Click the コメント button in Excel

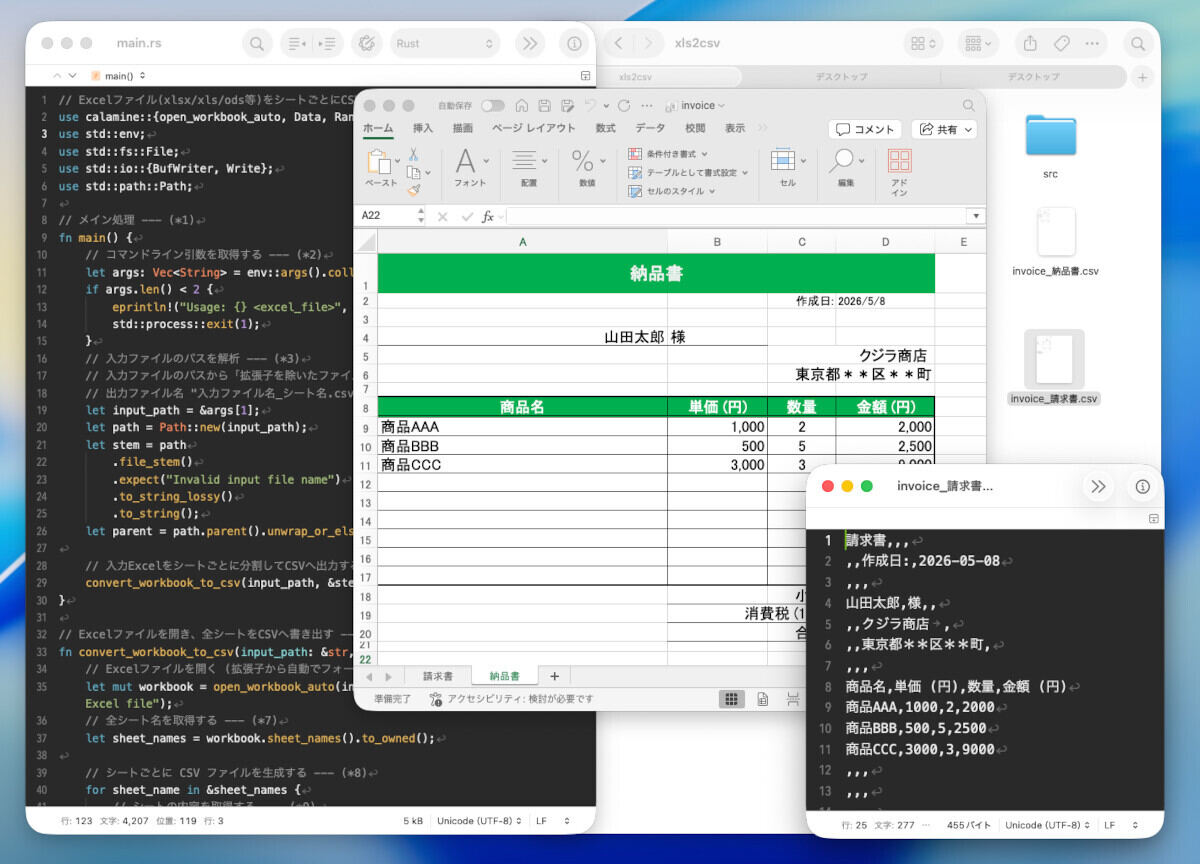click(x=866, y=130)
